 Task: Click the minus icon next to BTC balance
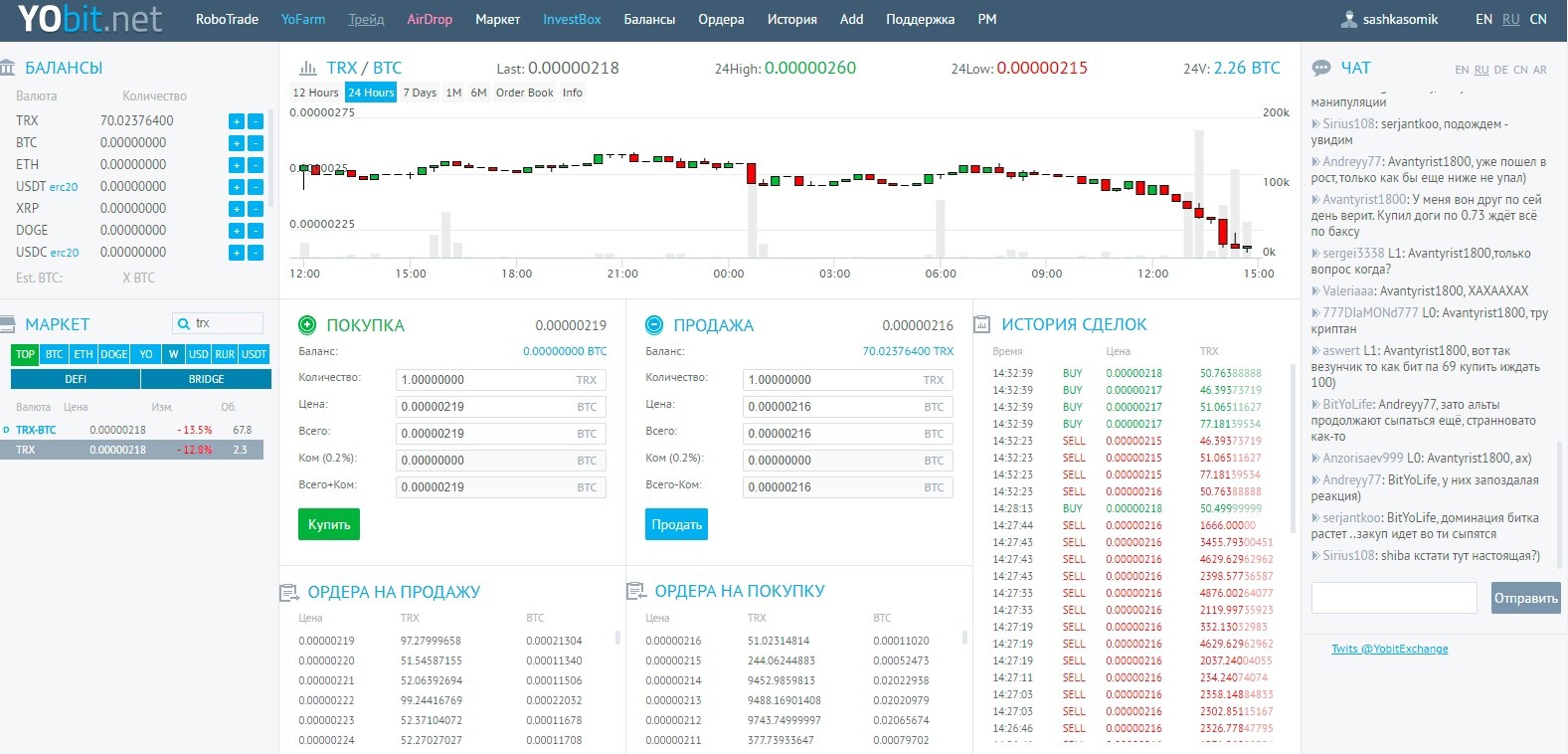click(256, 143)
